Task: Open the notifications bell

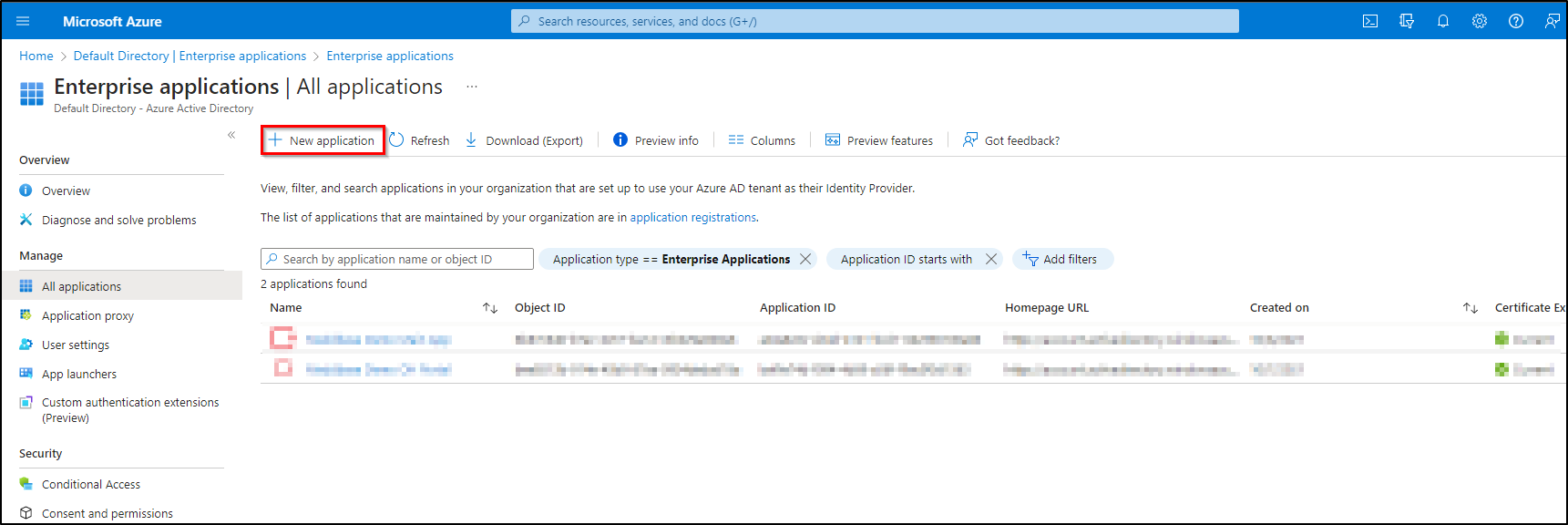Action: [x=1442, y=21]
